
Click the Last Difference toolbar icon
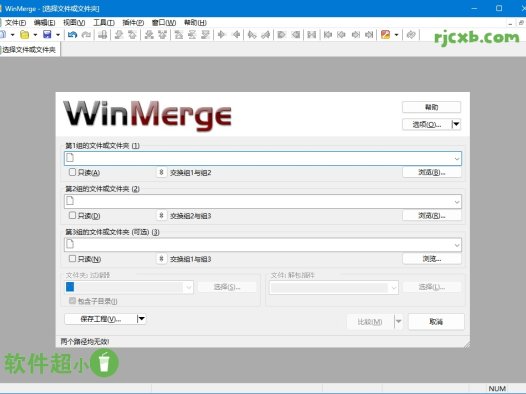[205, 35]
